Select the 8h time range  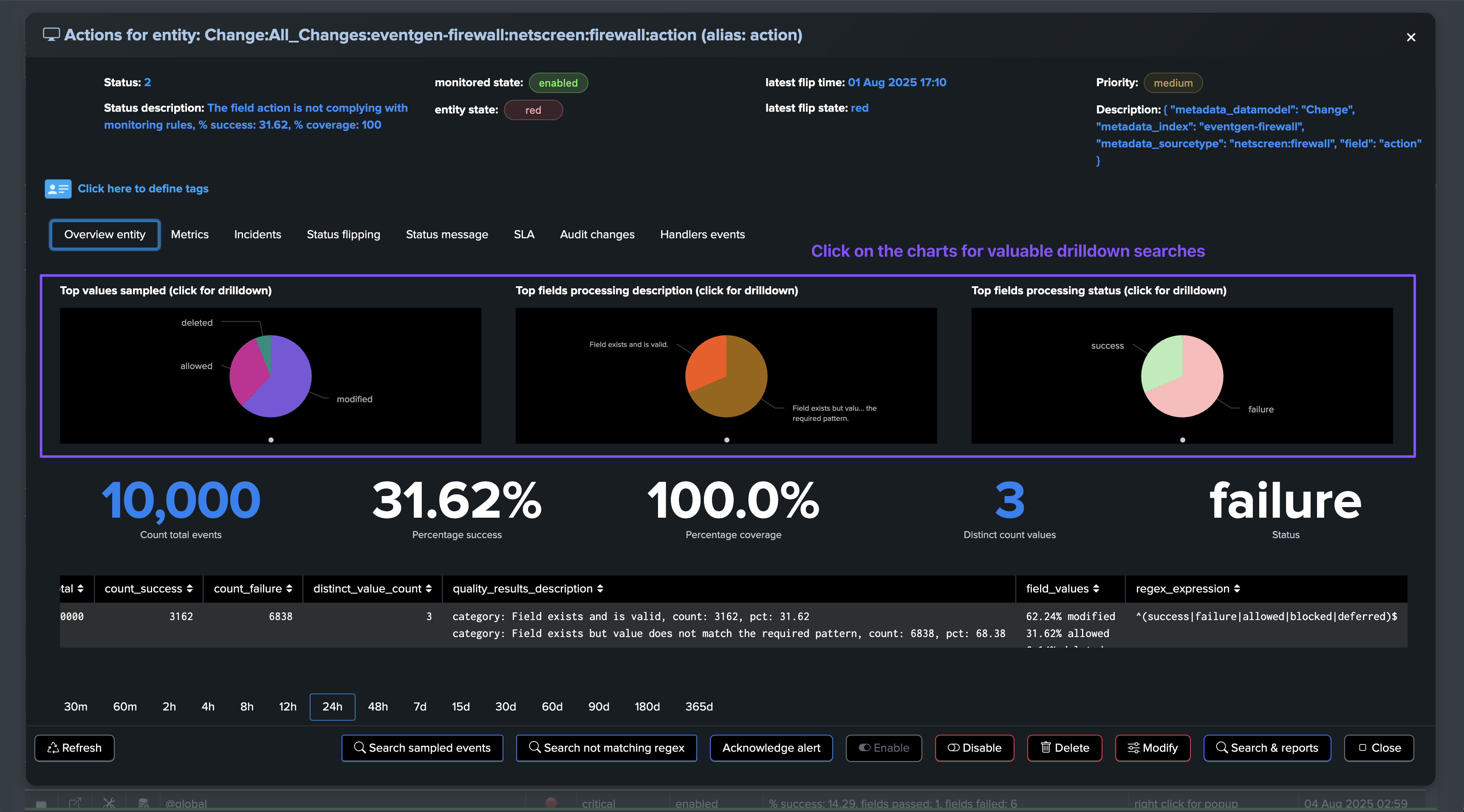tap(247, 706)
